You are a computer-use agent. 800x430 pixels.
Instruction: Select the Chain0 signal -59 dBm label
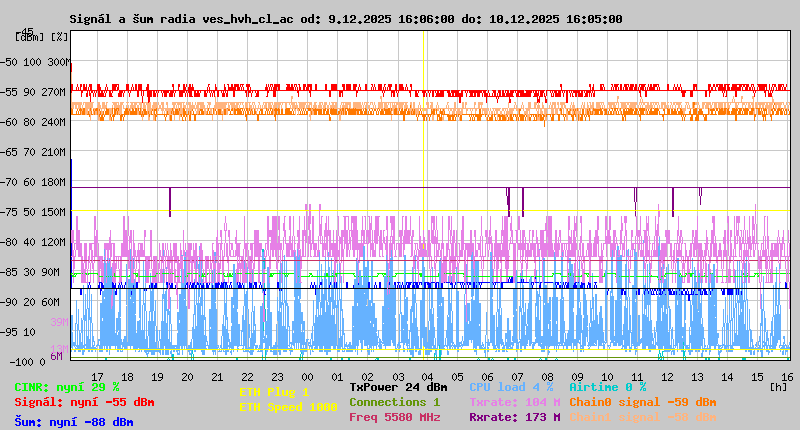tap(643, 402)
